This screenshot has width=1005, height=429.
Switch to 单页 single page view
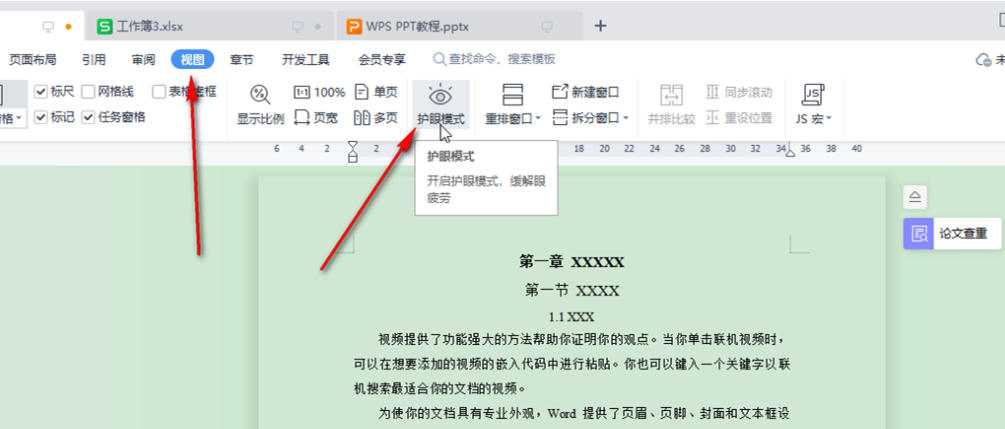click(376, 92)
